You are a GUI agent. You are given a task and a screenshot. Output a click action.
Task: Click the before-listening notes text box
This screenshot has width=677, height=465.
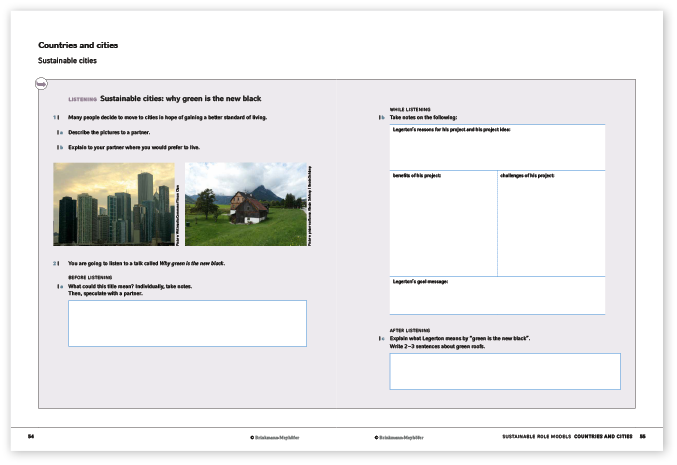[x=187, y=323]
